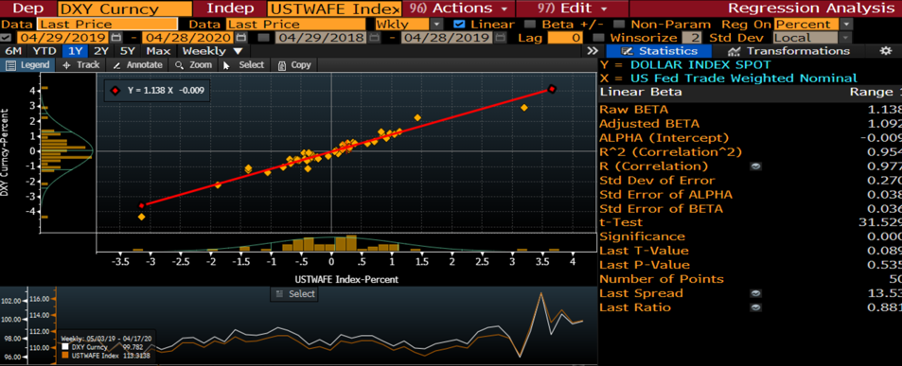Viewport: 902px width, 366px height.
Task: Edit the DXY Curncy dependent field
Action: tap(125, 9)
